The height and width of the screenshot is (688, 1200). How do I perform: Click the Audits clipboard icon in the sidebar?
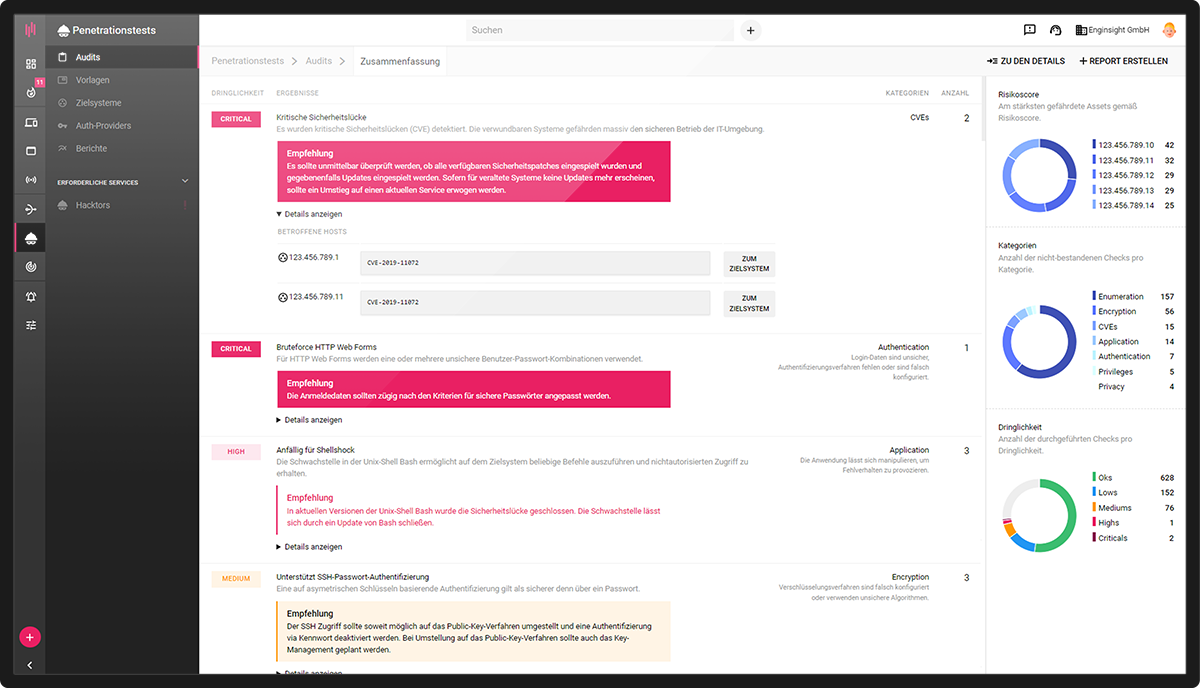(63, 57)
